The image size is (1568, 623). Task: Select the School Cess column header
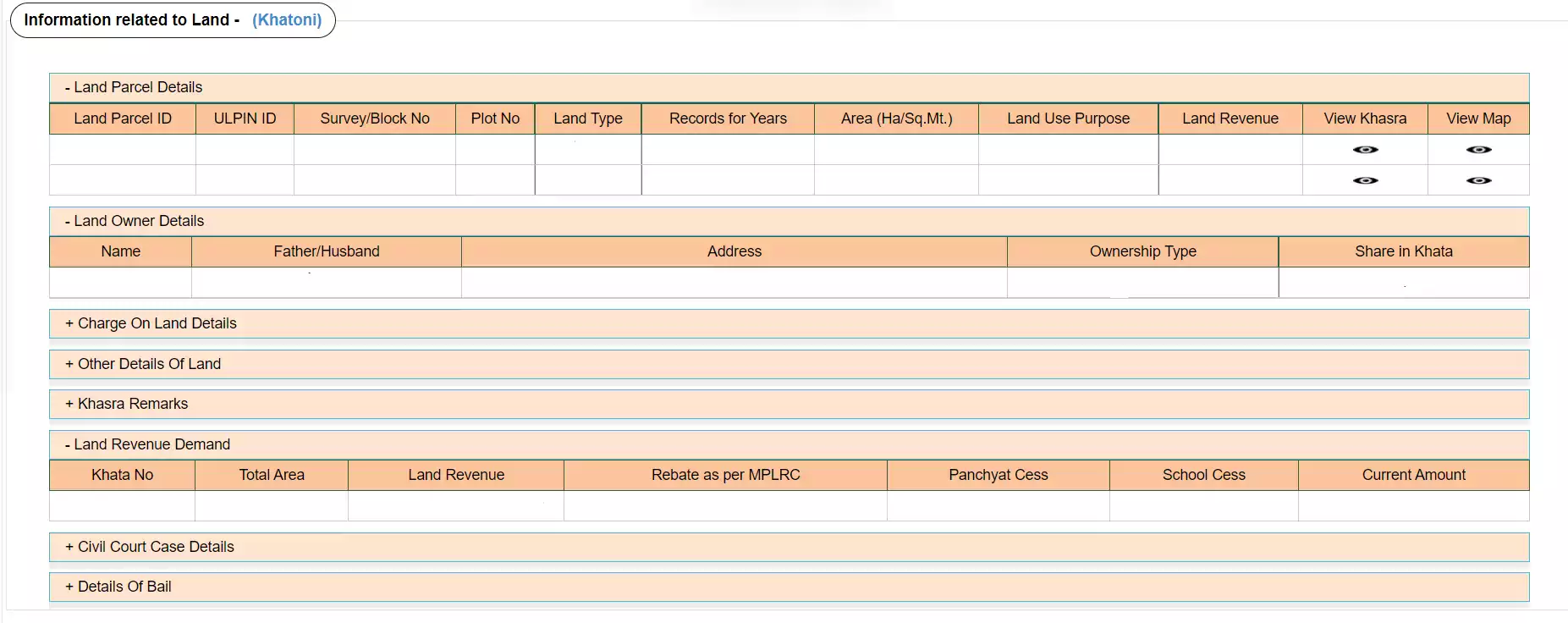pyautogui.click(x=1203, y=475)
